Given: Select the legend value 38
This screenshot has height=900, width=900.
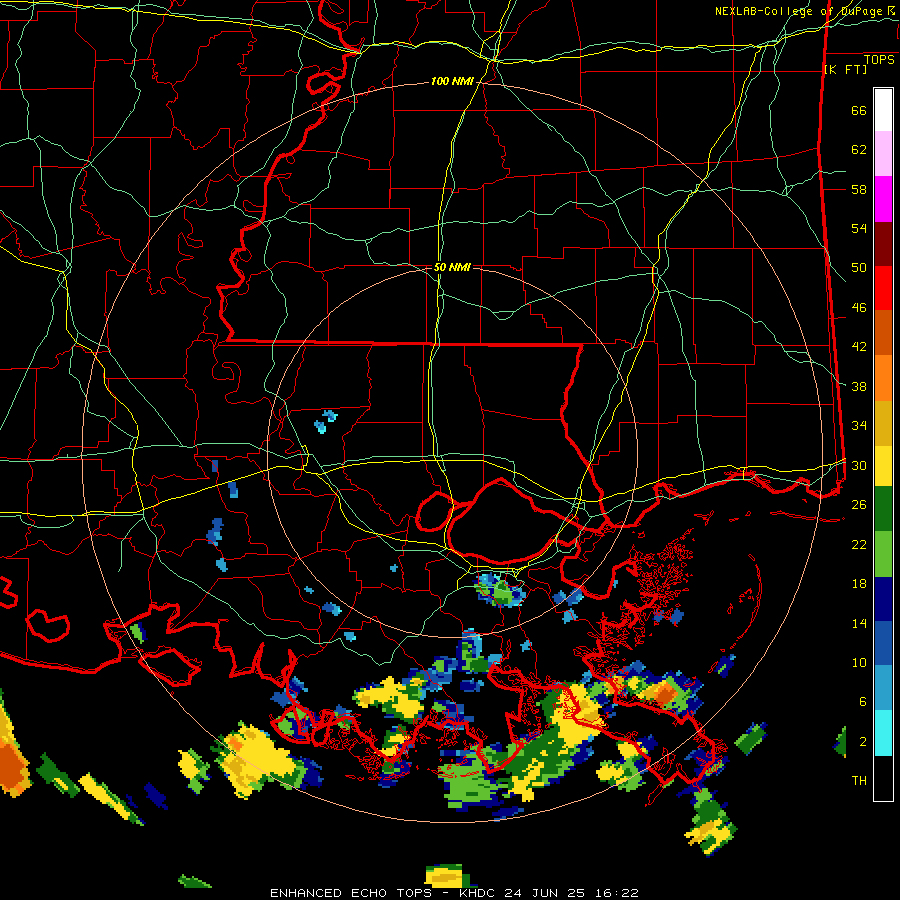Looking at the screenshot, I should [x=859, y=386].
